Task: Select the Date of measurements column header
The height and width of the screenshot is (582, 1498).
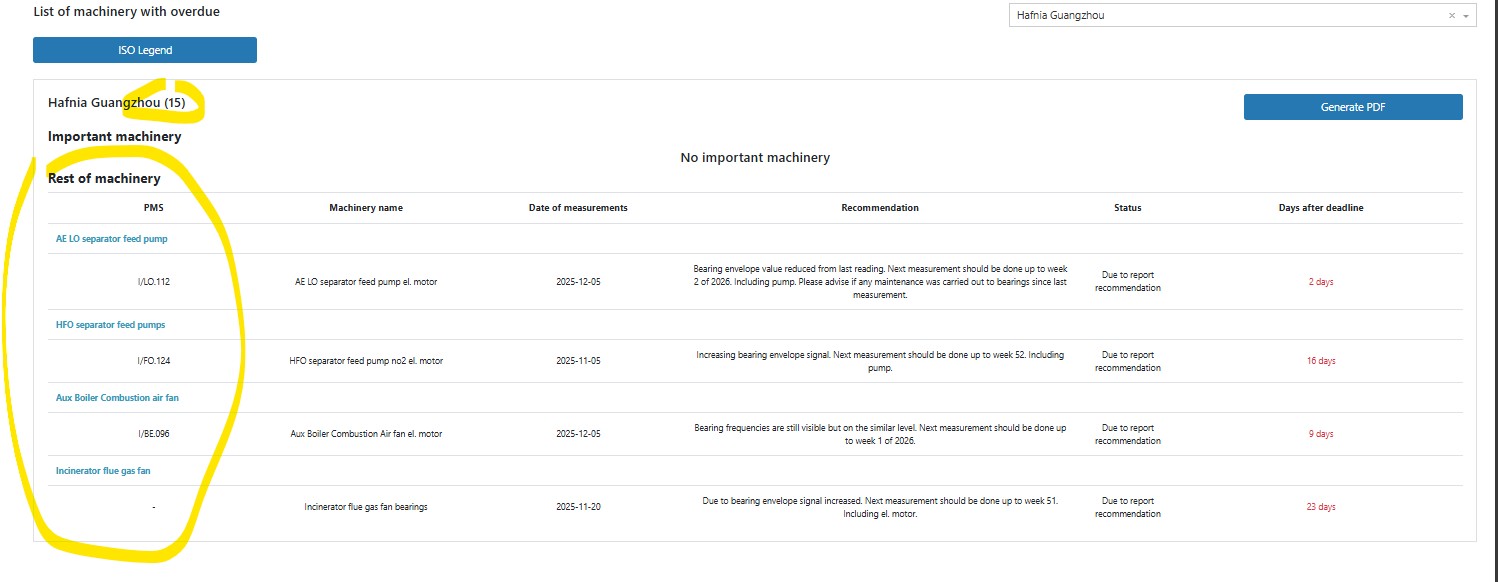Action: 578,208
